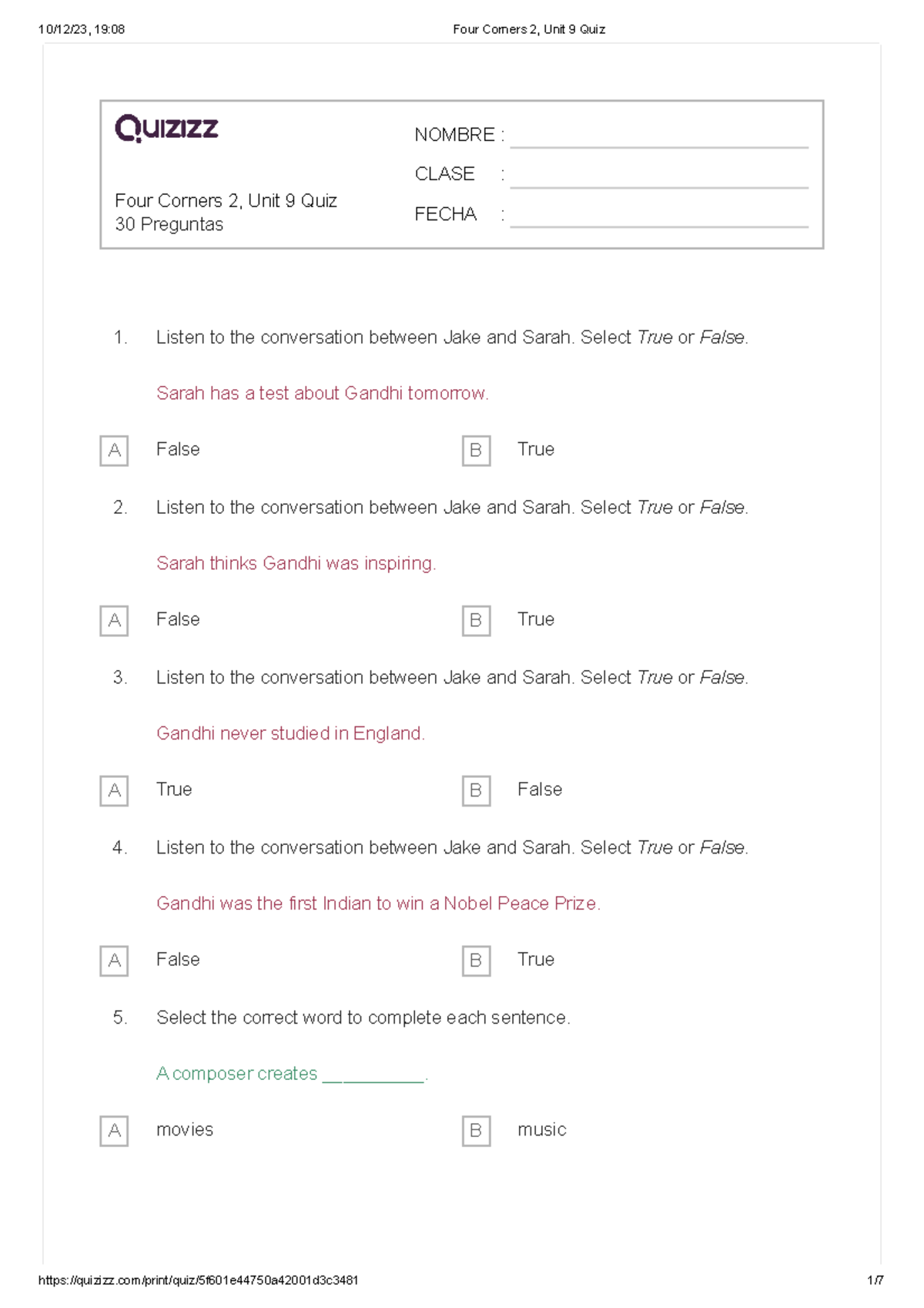924x1308 pixels.
Task: Mark box A False for question 2
Action: click(114, 621)
